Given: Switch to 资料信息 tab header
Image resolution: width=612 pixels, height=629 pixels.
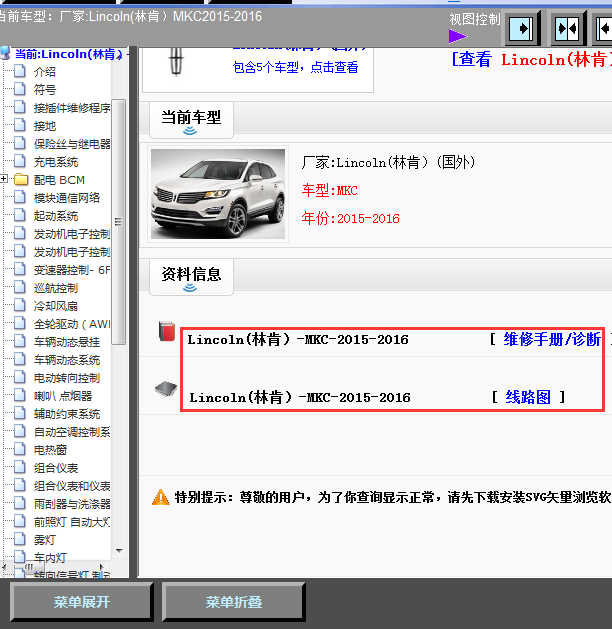Looking at the screenshot, I should tap(191, 277).
